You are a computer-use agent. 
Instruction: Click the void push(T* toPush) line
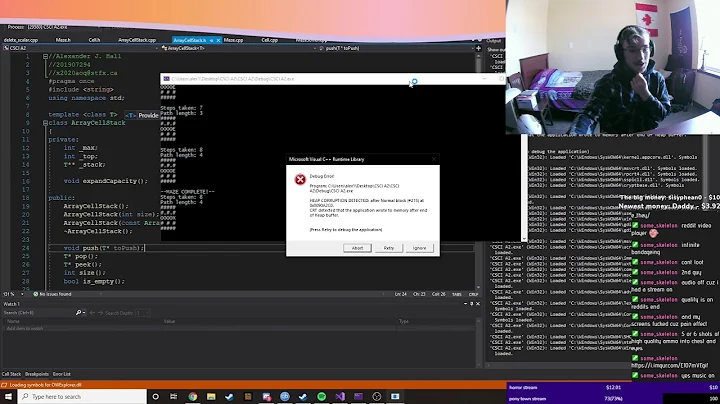(x=104, y=248)
